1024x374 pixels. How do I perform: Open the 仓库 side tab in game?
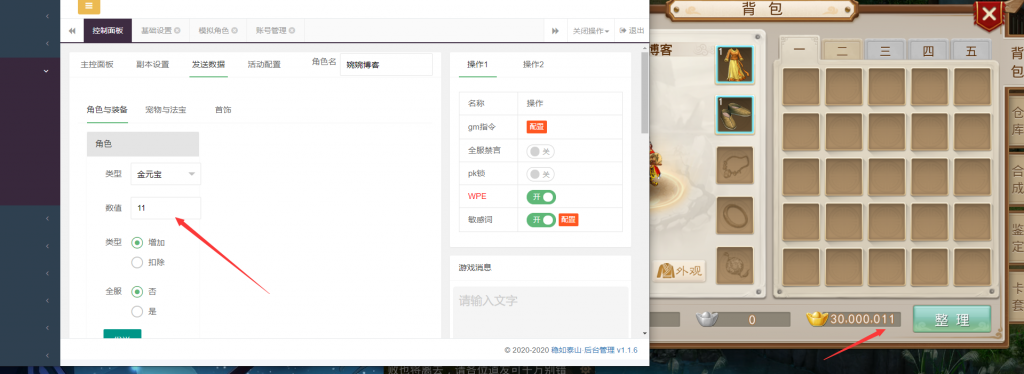1016,120
